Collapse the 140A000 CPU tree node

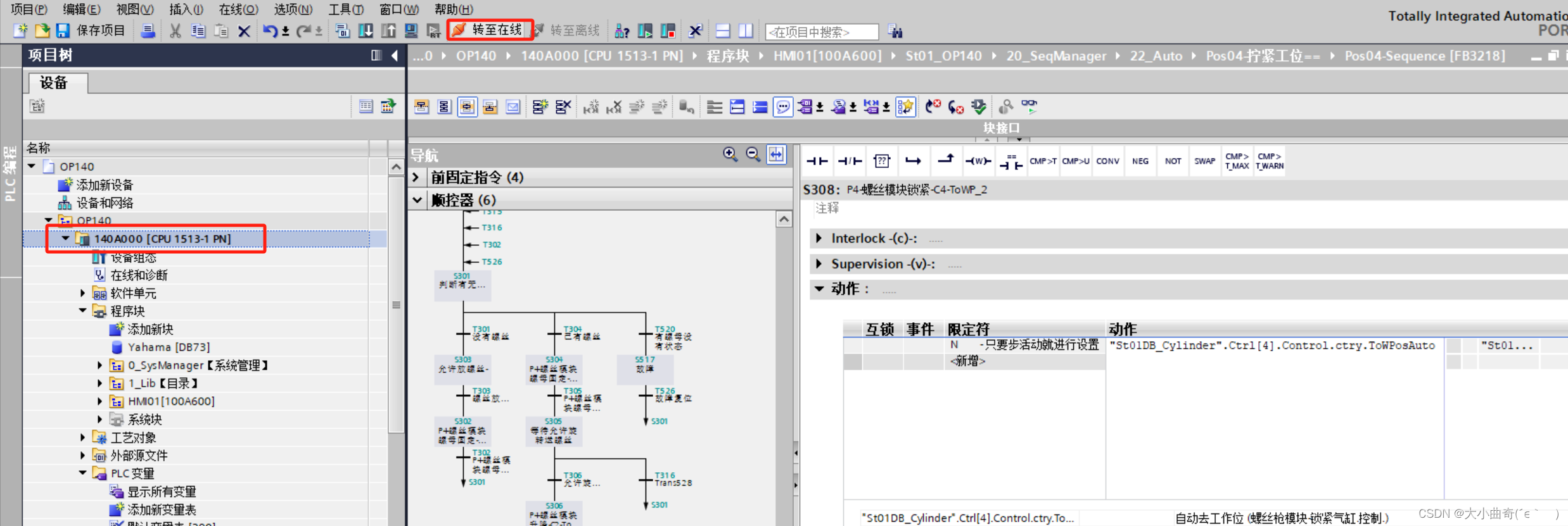coord(65,239)
